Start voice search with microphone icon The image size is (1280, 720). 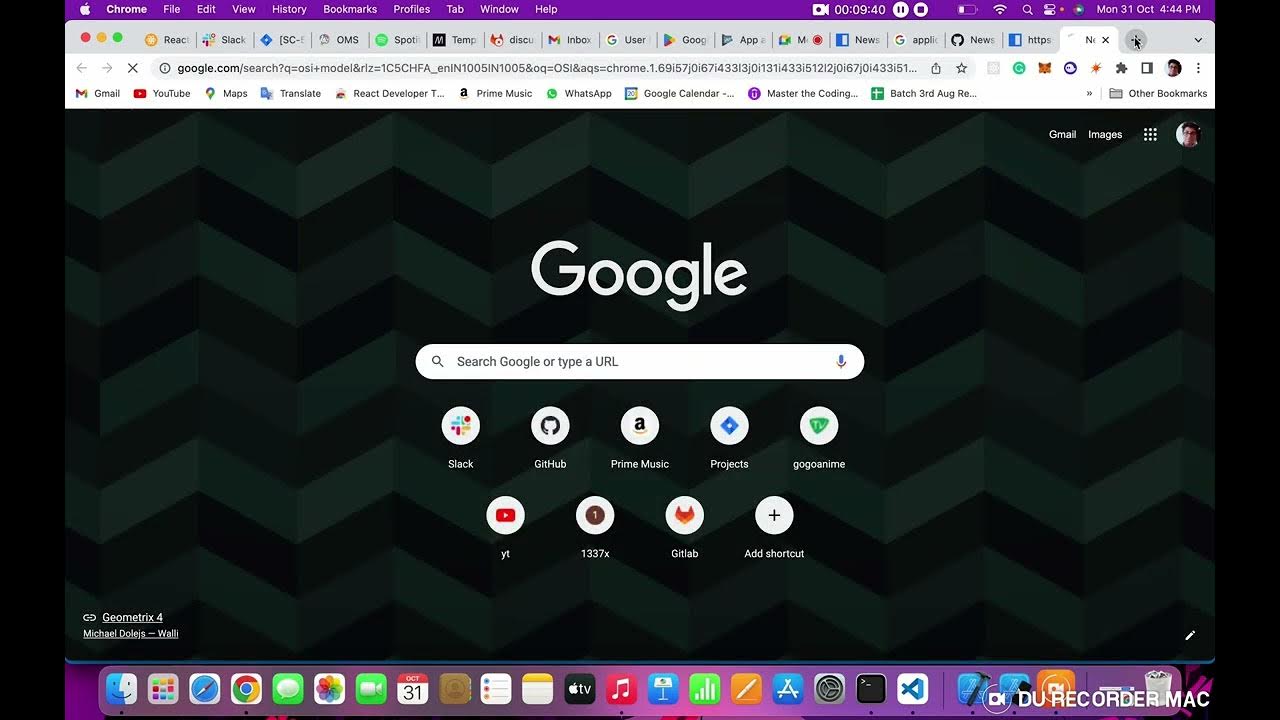point(841,361)
